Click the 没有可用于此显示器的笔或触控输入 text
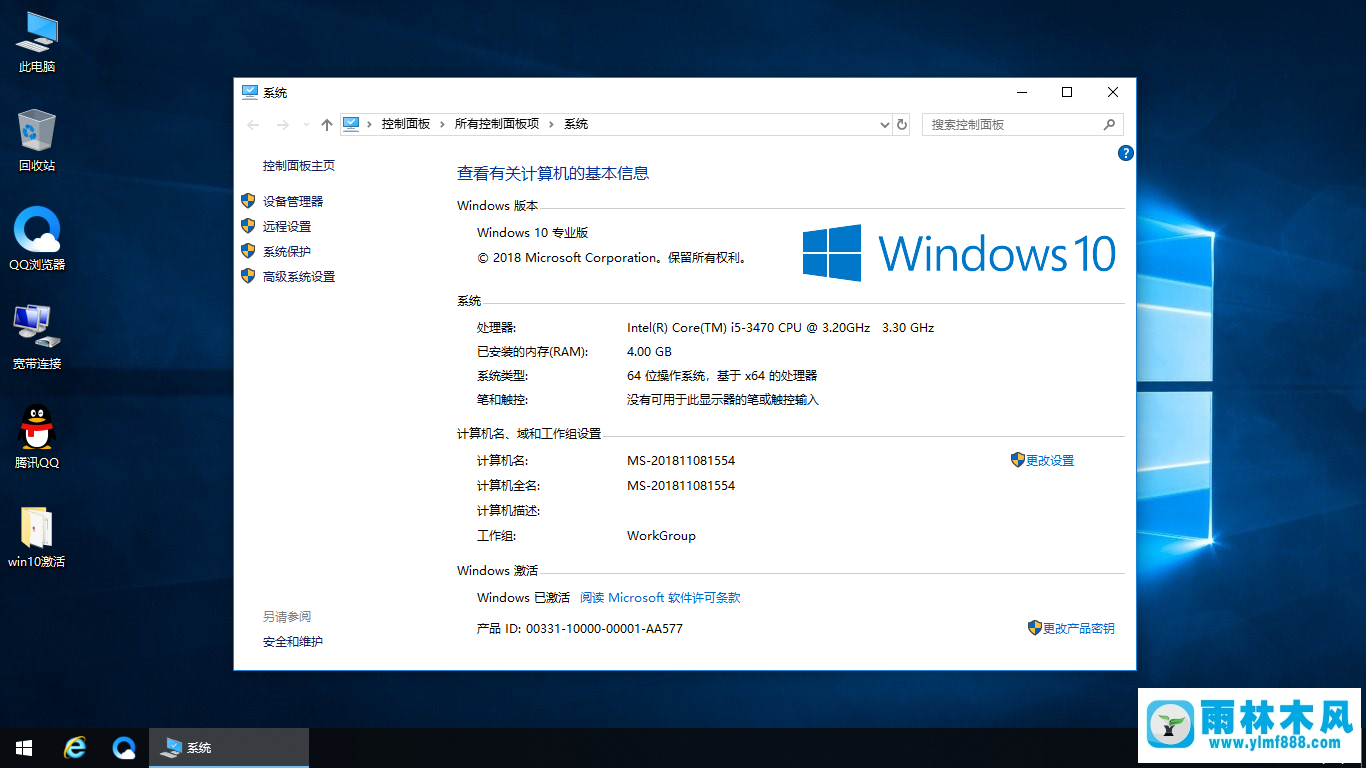 [x=723, y=400]
